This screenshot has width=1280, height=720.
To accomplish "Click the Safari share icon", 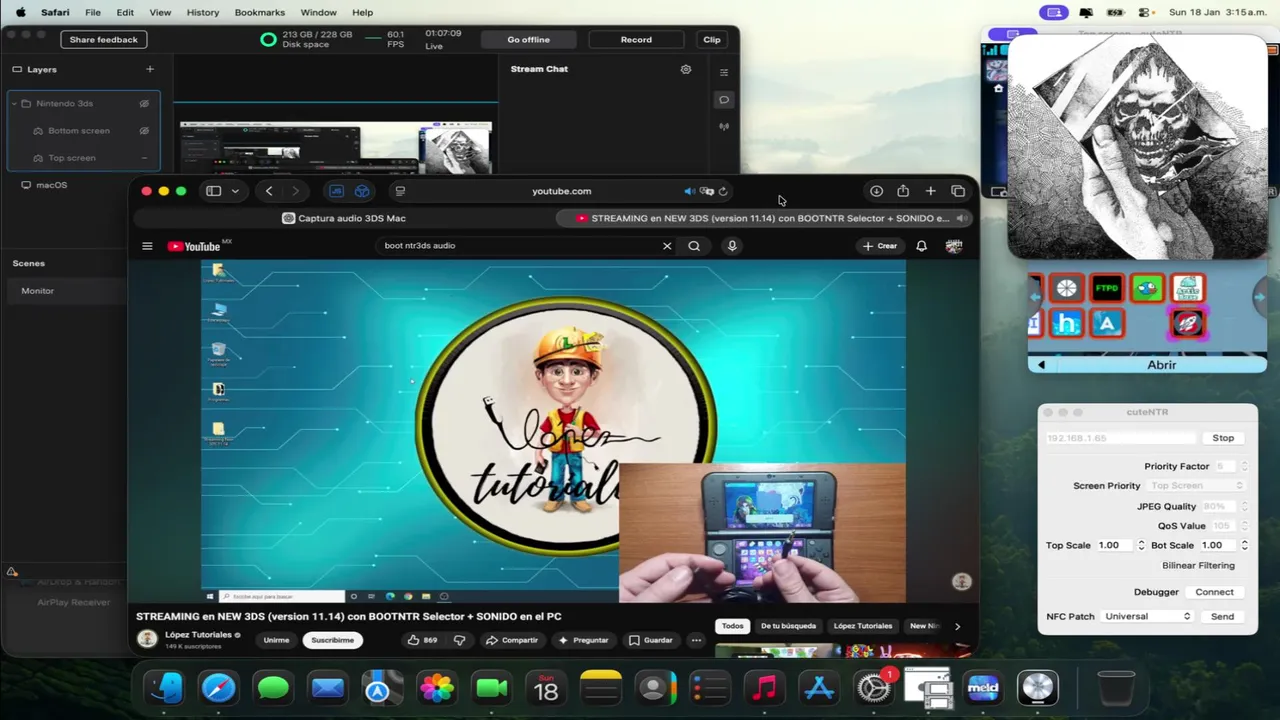I will 903,191.
